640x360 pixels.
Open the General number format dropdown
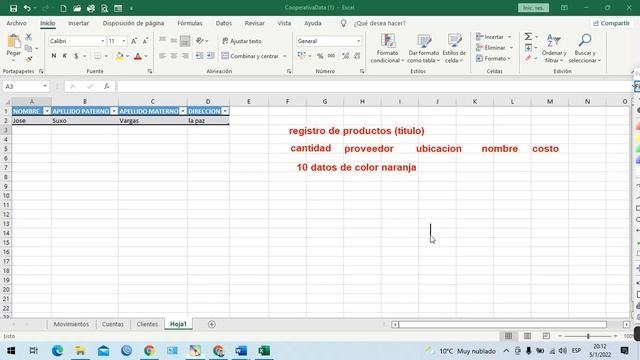pyautogui.click(x=358, y=41)
